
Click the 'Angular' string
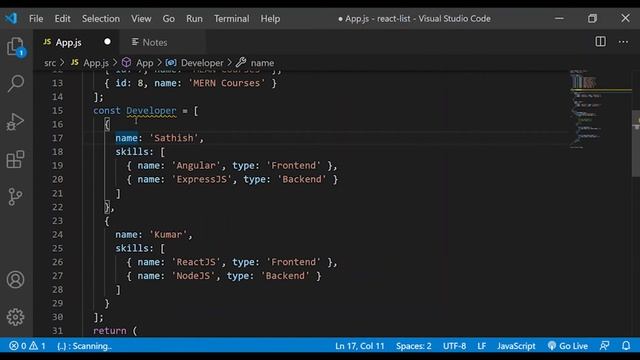[196, 166]
